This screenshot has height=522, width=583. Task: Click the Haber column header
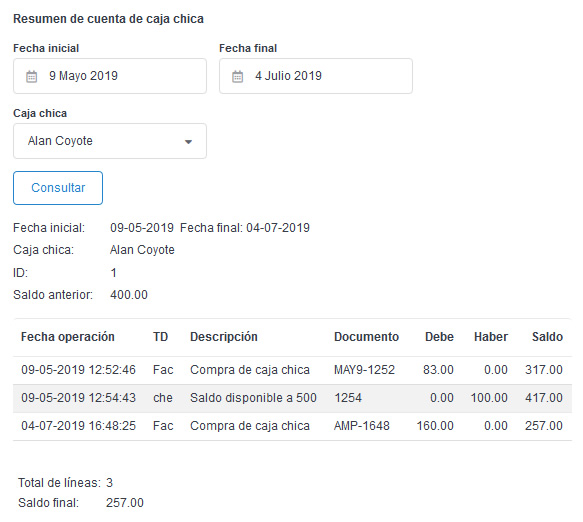pyautogui.click(x=491, y=337)
